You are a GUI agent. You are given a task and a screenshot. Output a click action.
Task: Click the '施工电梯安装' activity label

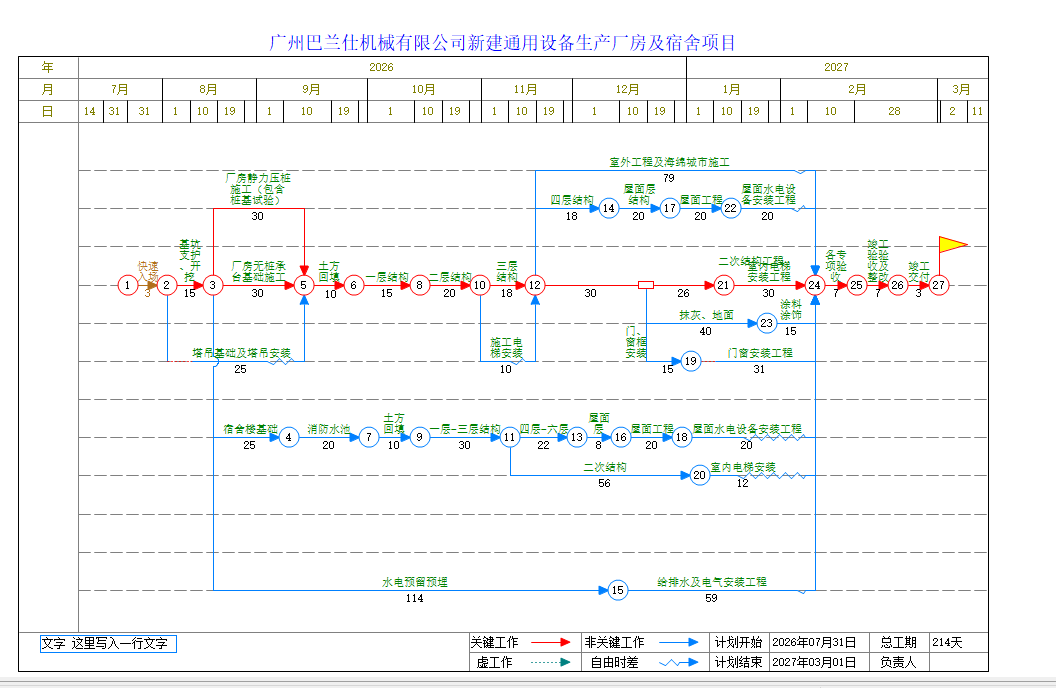click(x=506, y=347)
